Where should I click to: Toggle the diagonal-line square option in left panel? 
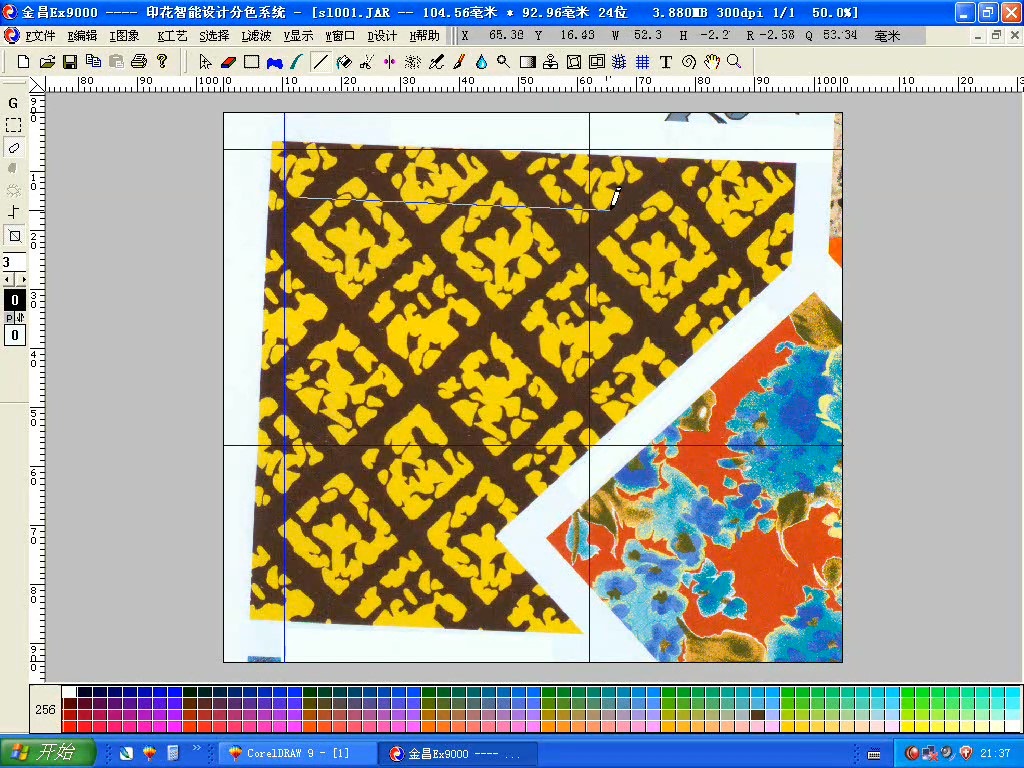[14, 236]
